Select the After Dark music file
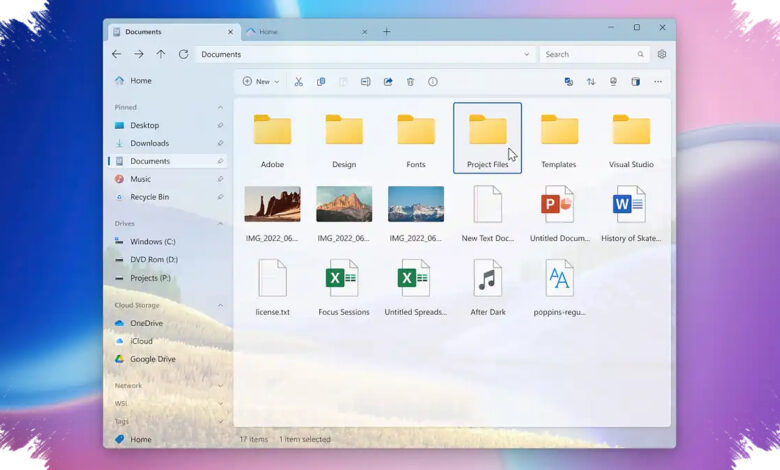Screen dimensions: 780x470 [x=488, y=287]
